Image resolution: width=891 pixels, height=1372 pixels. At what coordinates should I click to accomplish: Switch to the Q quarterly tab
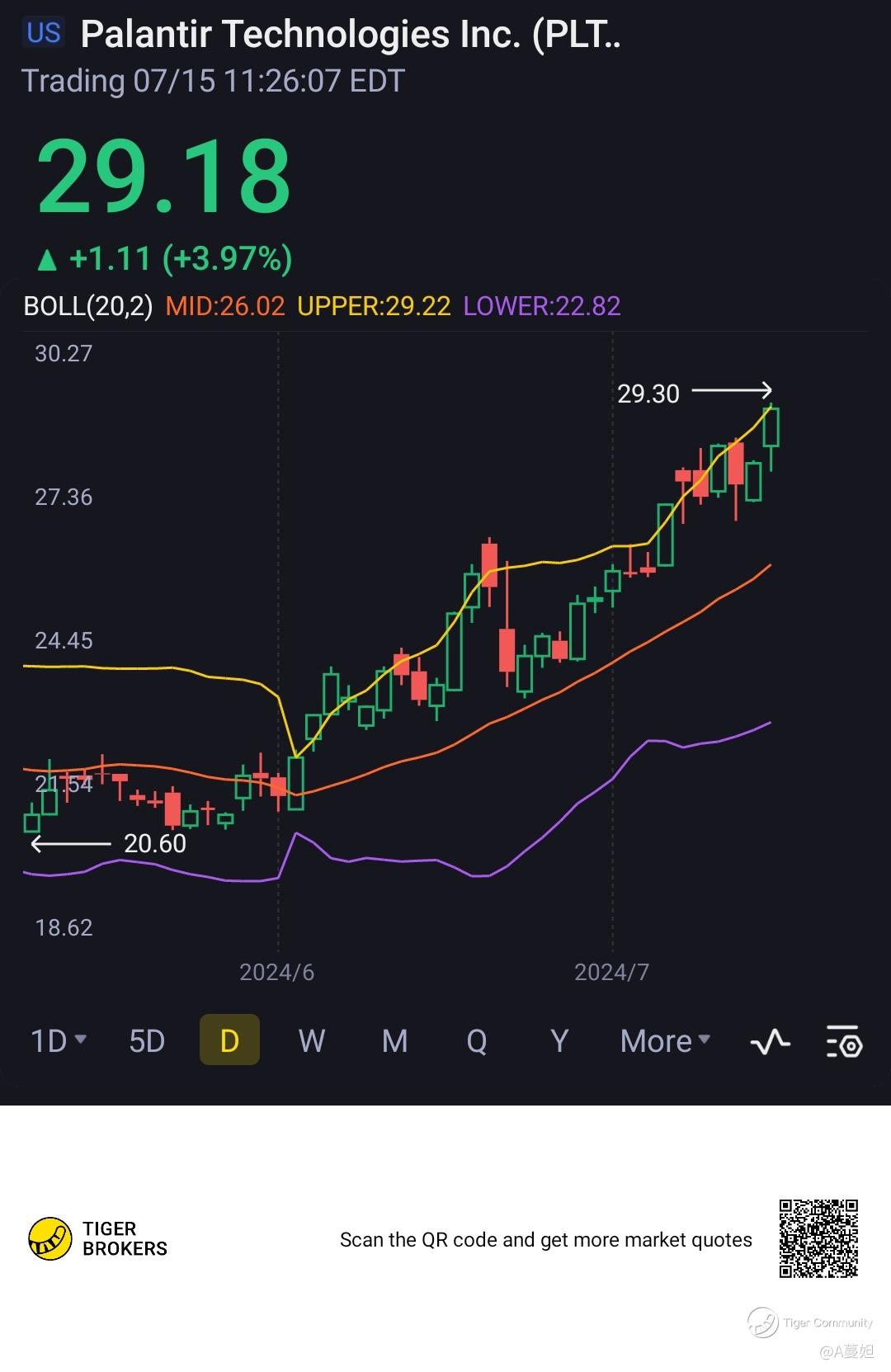point(477,1041)
